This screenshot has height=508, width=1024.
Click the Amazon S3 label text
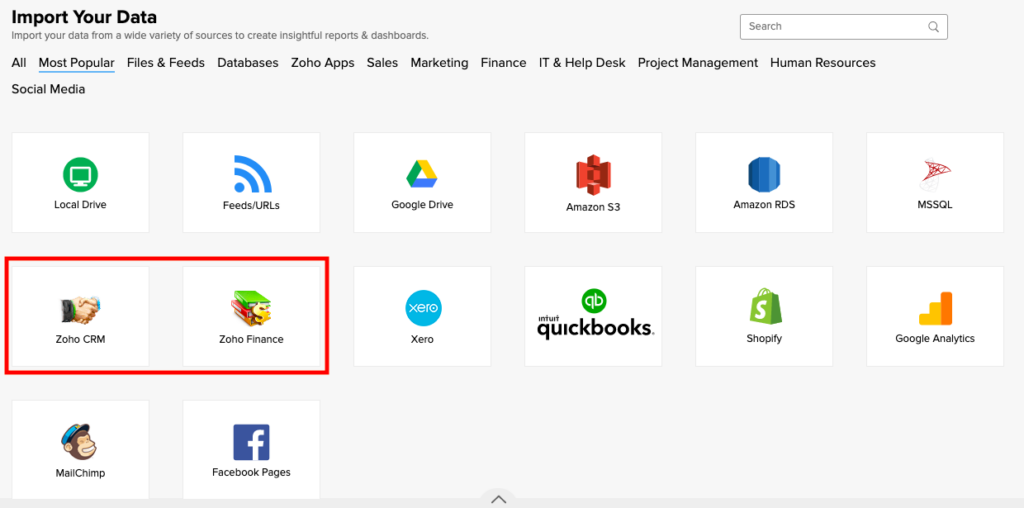[593, 208]
